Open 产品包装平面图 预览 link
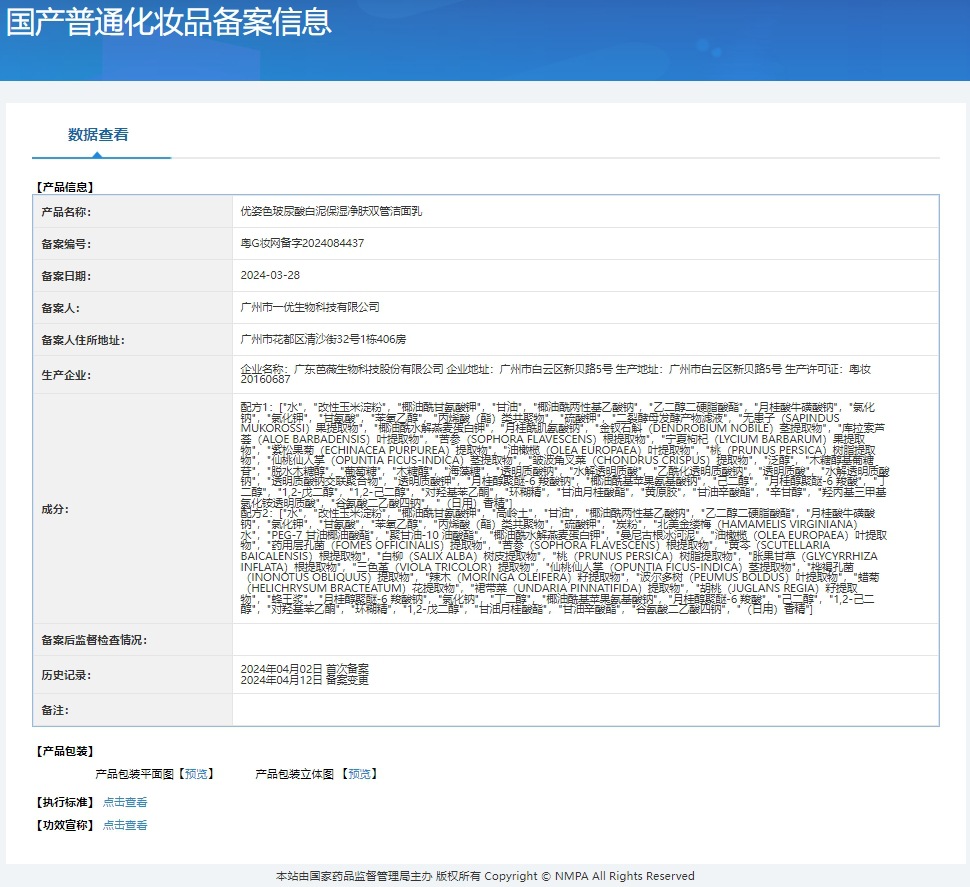Screen dimensions: 970x887 tap(196, 774)
